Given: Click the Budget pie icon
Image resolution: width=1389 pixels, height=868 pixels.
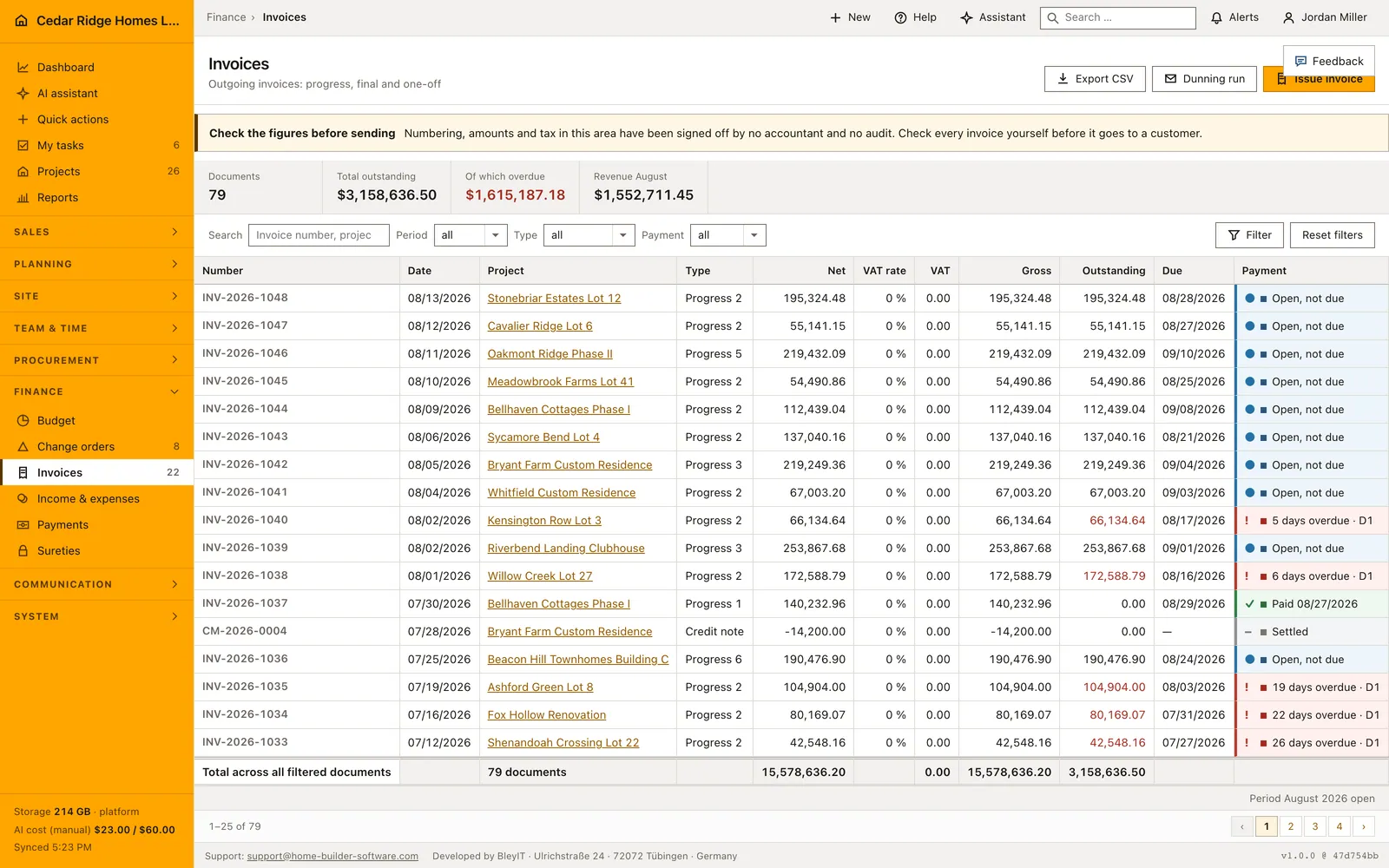Looking at the screenshot, I should 23,420.
